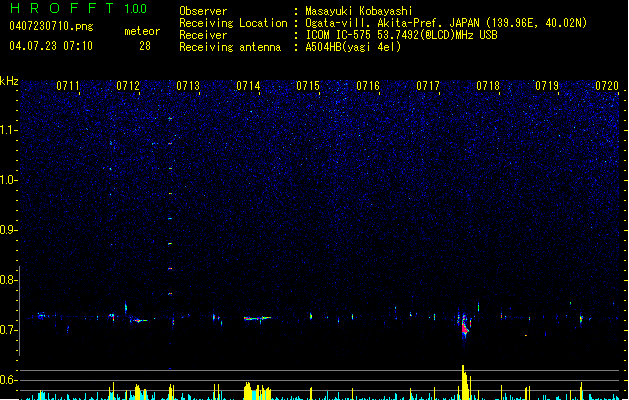This screenshot has width=629, height=400.
Task: Select the 0719 time marker
Action: tap(547, 86)
